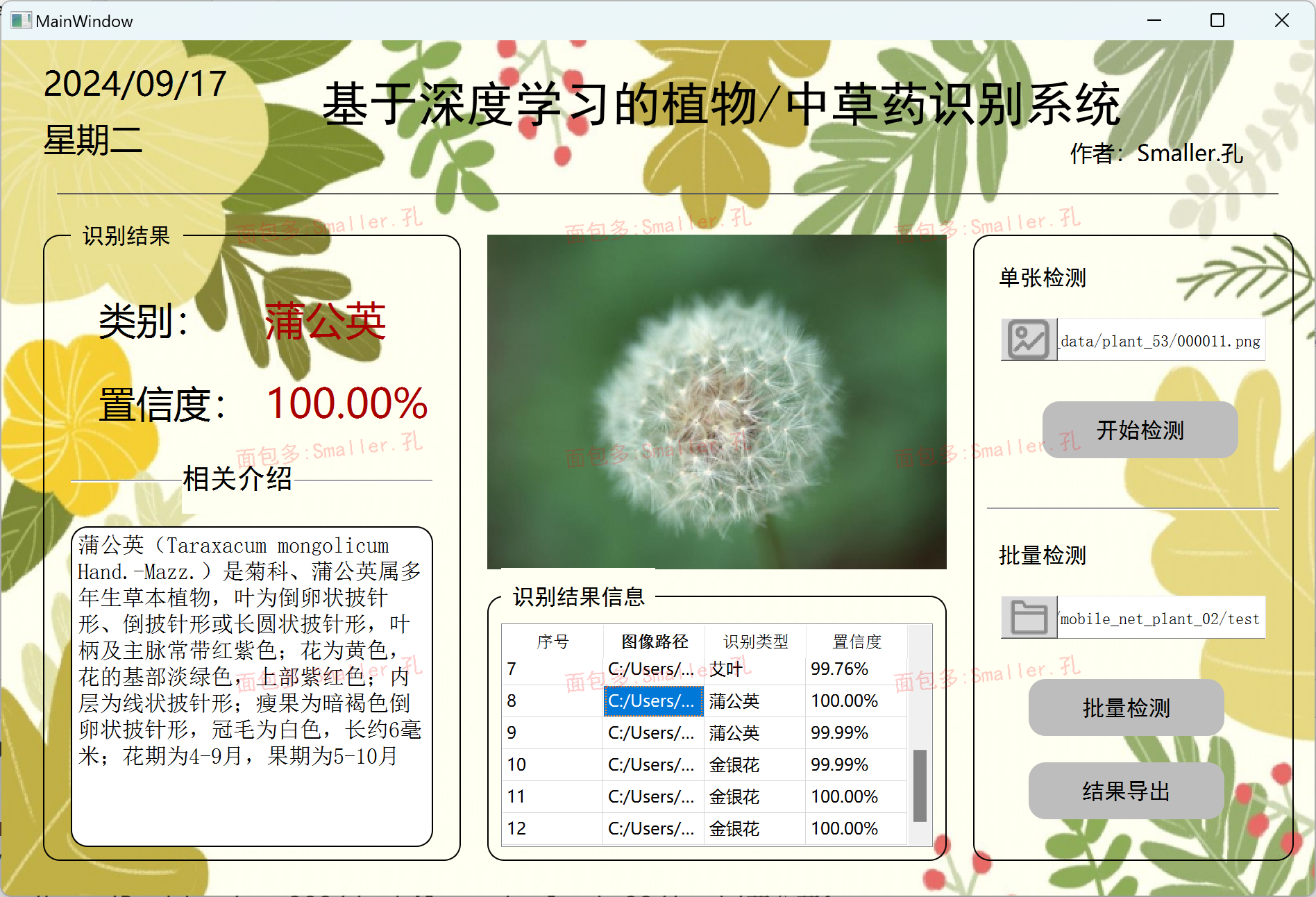Screen dimensions: 1316x897
Task: Click the image picker icon under 单张检测
Action: pos(1028,339)
